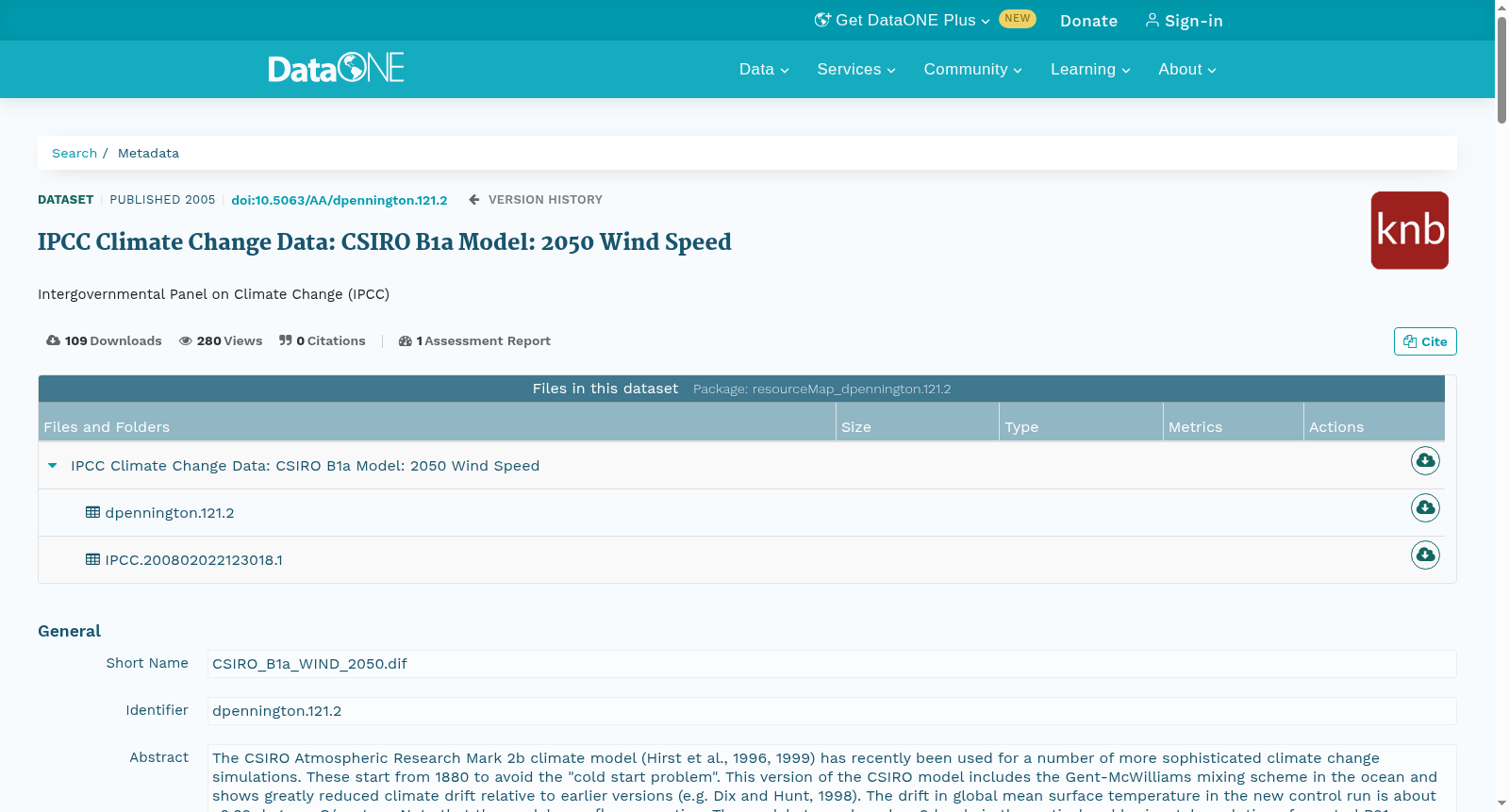
Task: Click the Package: resourceMap_dpennington.121.2 label
Action: click(821, 389)
